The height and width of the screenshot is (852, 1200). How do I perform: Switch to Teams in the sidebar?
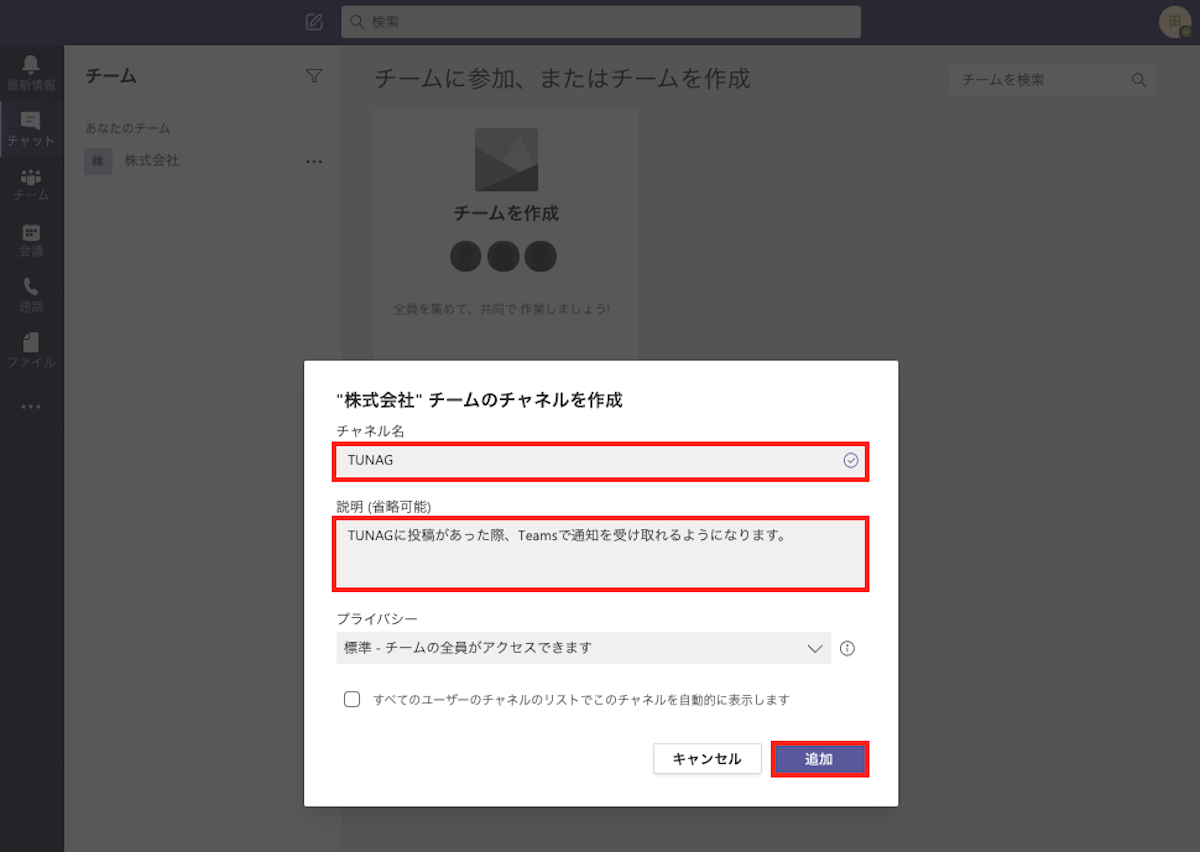click(31, 185)
